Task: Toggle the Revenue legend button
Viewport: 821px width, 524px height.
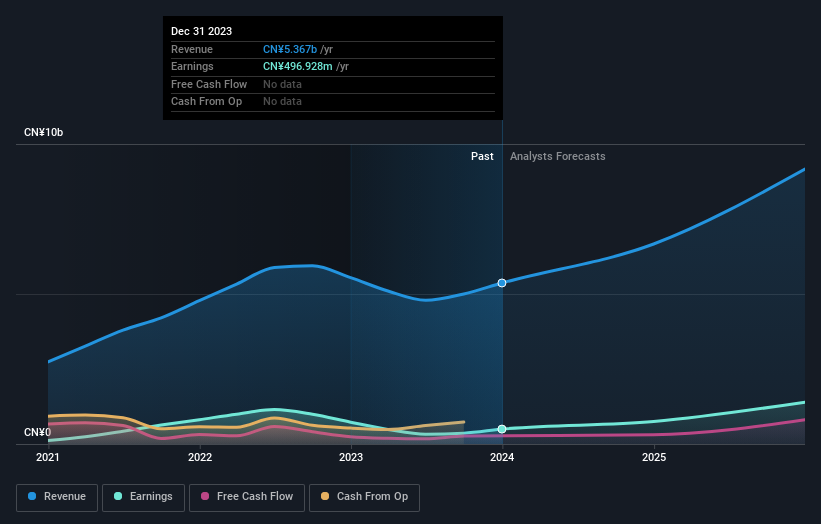Action: point(57,497)
